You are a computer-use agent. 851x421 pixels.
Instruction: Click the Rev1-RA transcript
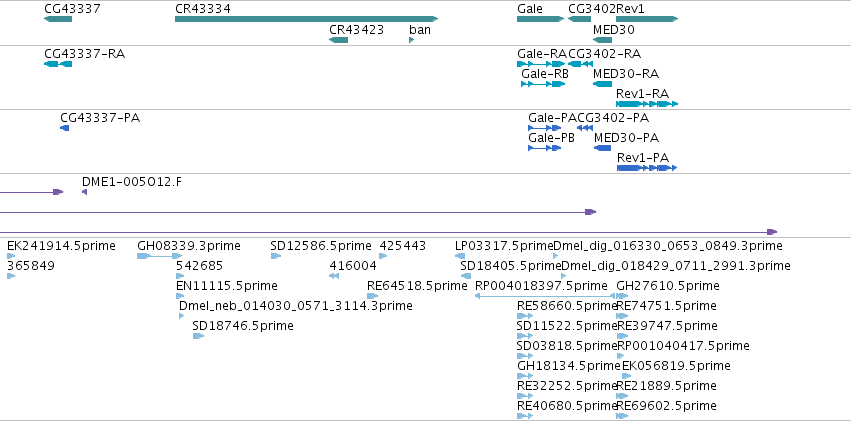tap(647, 104)
